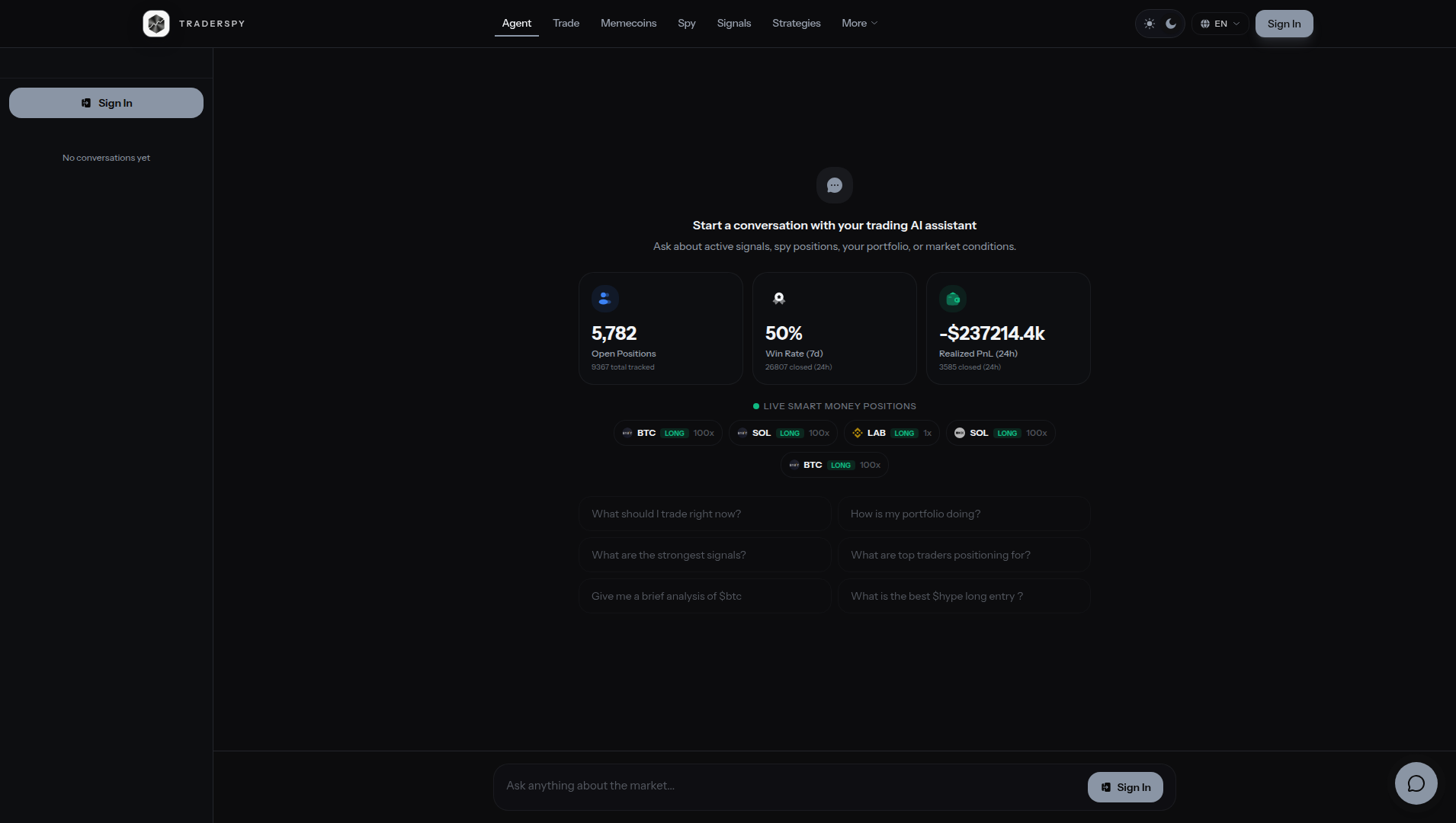Open the 5,782 Open Positions card
Image resolution: width=1456 pixels, height=823 pixels.
click(661, 328)
